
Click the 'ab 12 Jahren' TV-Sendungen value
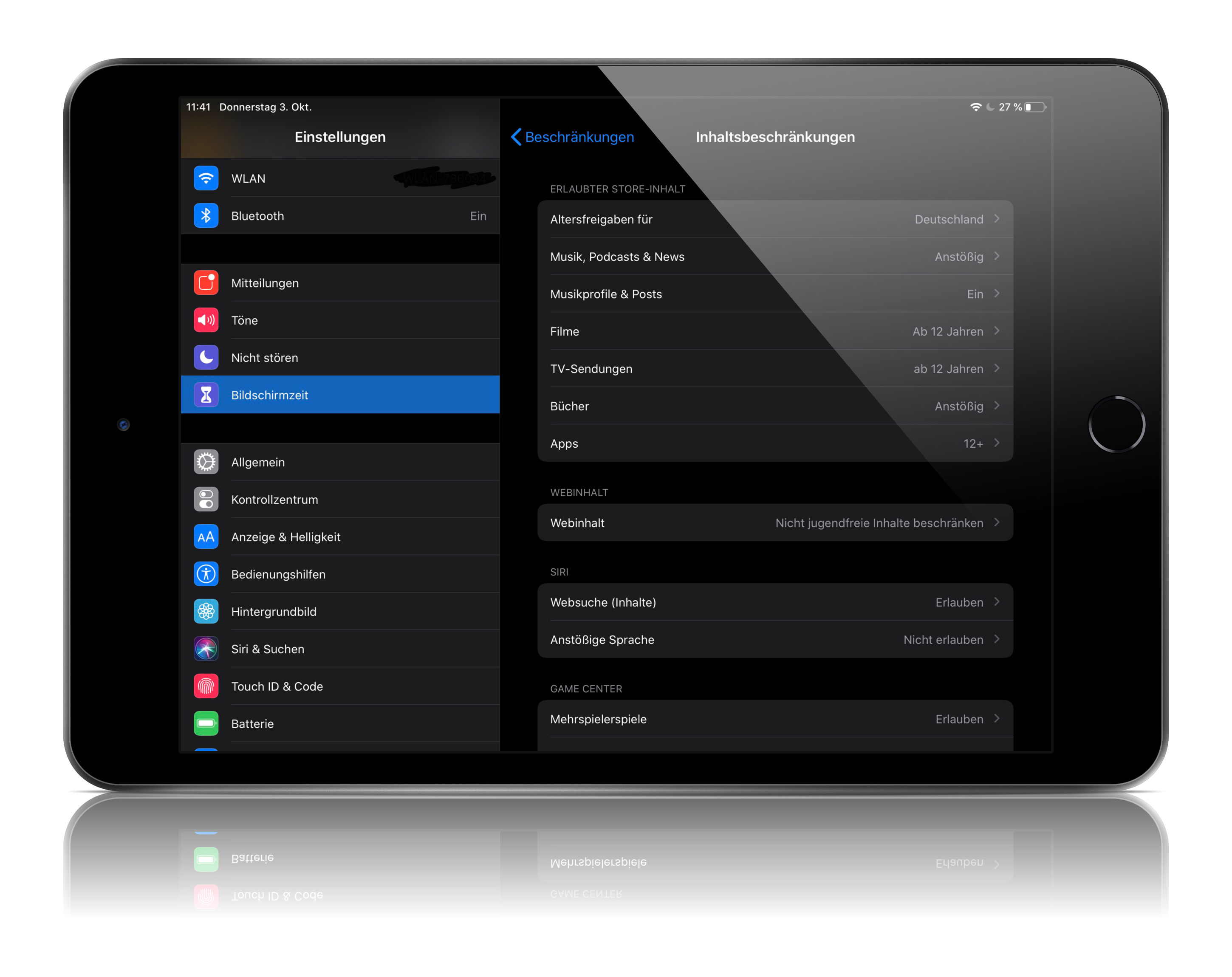pyautogui.click(x=948, y=369)
